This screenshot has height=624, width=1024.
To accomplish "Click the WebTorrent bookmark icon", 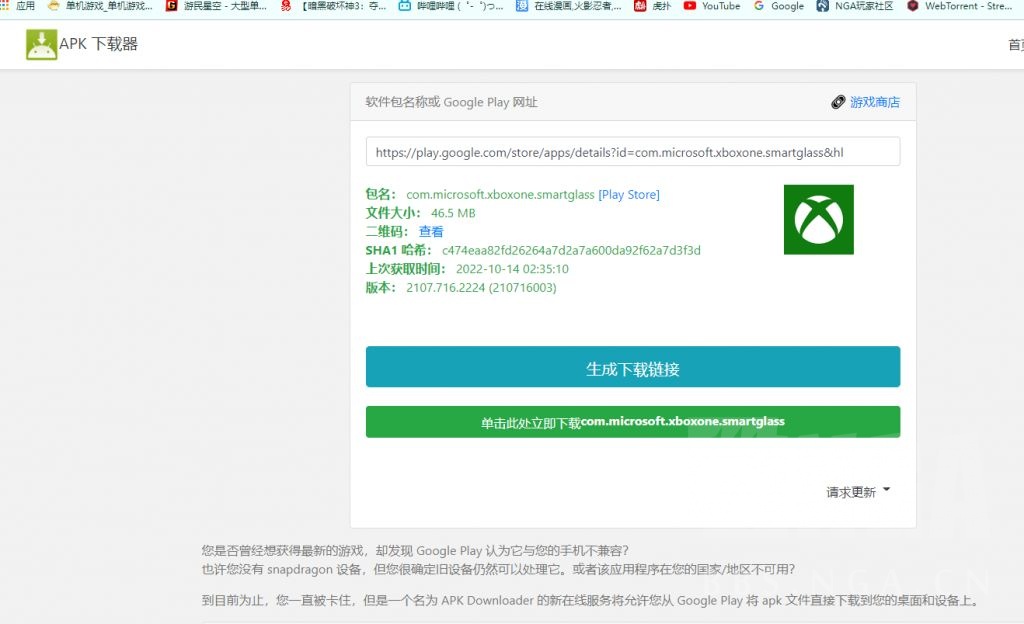I will point(911,7).
